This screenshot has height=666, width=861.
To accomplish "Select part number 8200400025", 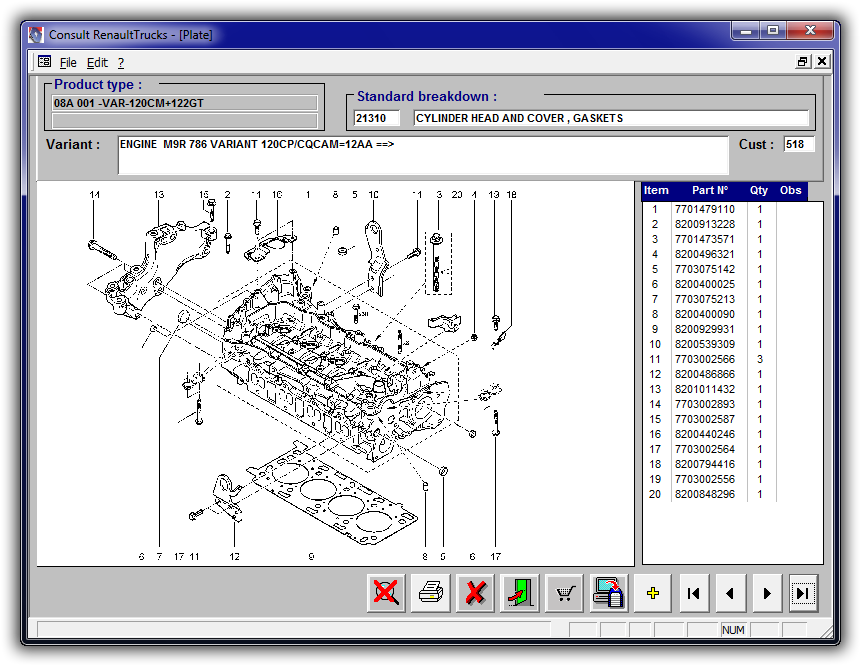I will [705, 284].
